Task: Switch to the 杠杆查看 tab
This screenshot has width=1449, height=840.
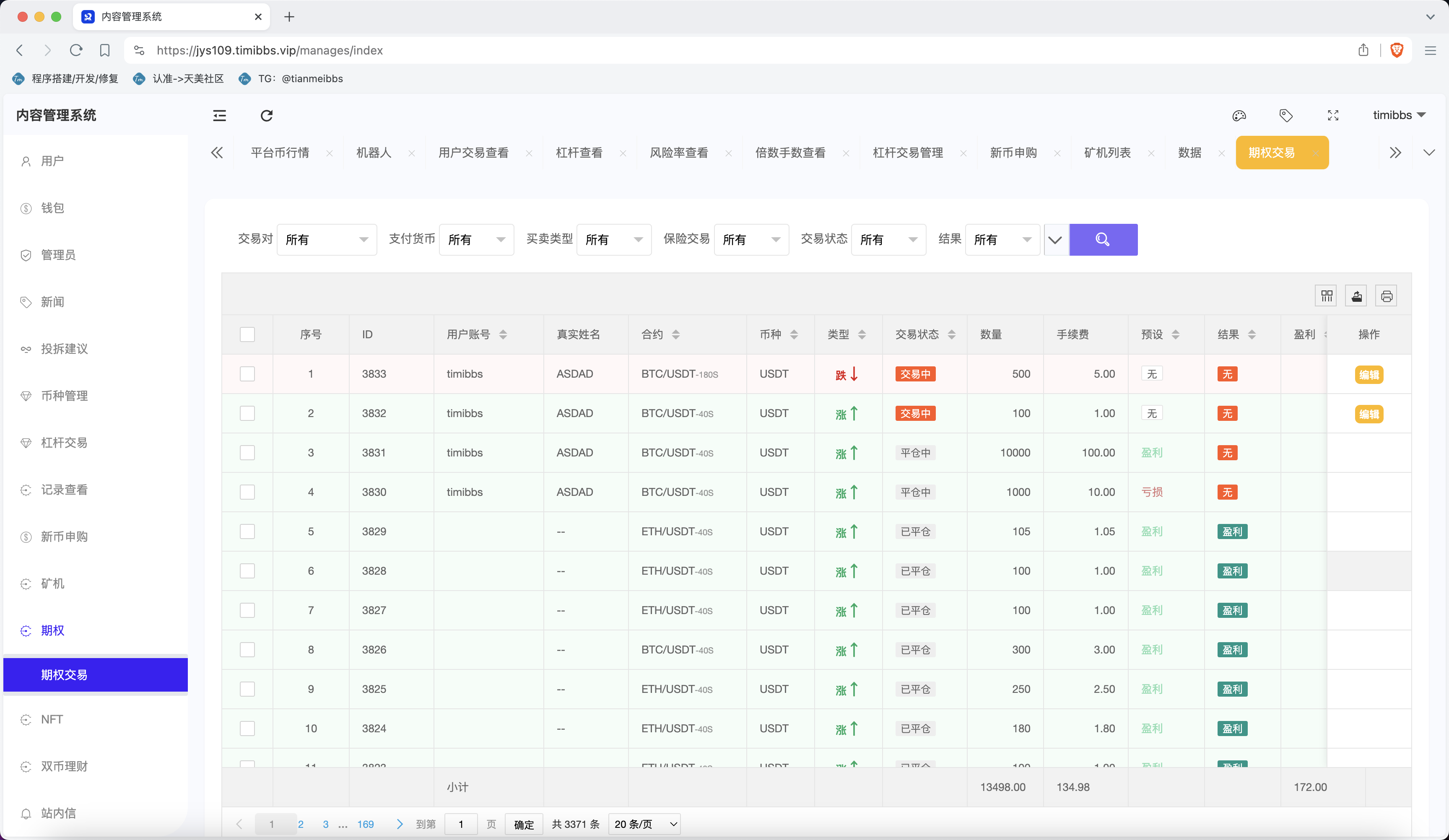Action: 579,152
